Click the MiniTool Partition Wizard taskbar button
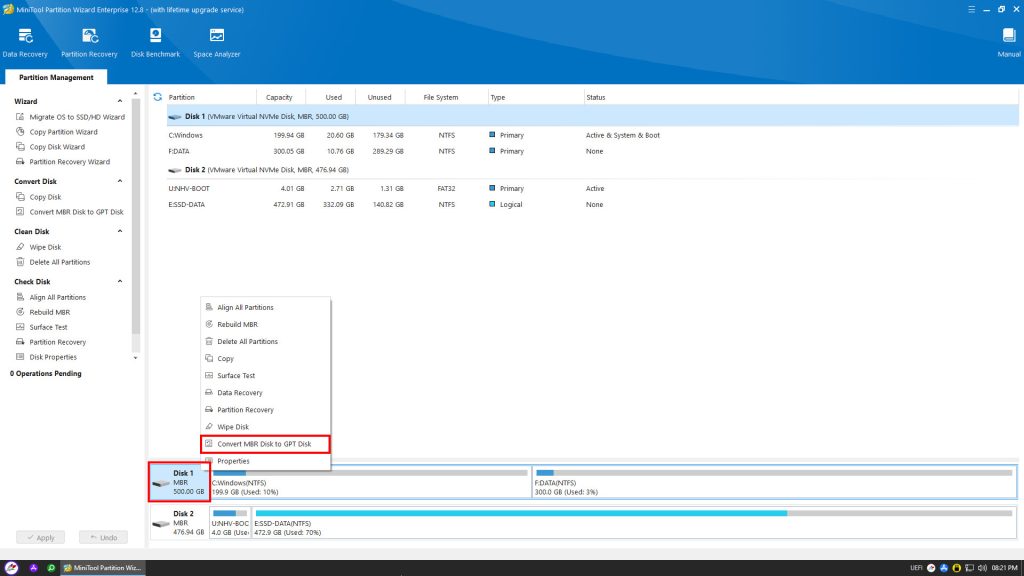 click(103, 568)
